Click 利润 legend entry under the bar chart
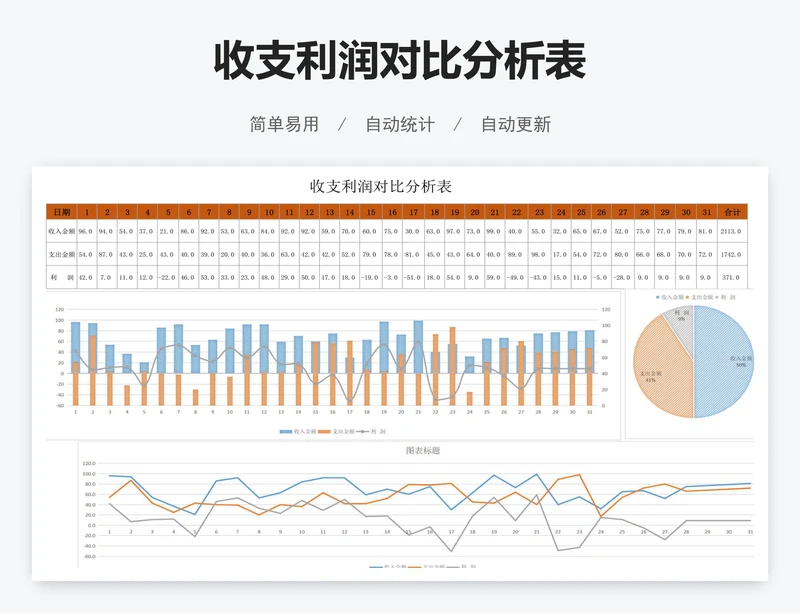Image resolution: width=800 pixels, height=613 pixels. pos(371,432)
